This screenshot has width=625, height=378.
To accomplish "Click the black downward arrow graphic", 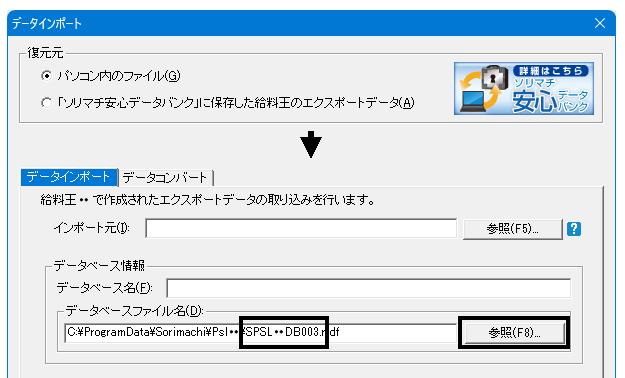I will click(311, 144).
